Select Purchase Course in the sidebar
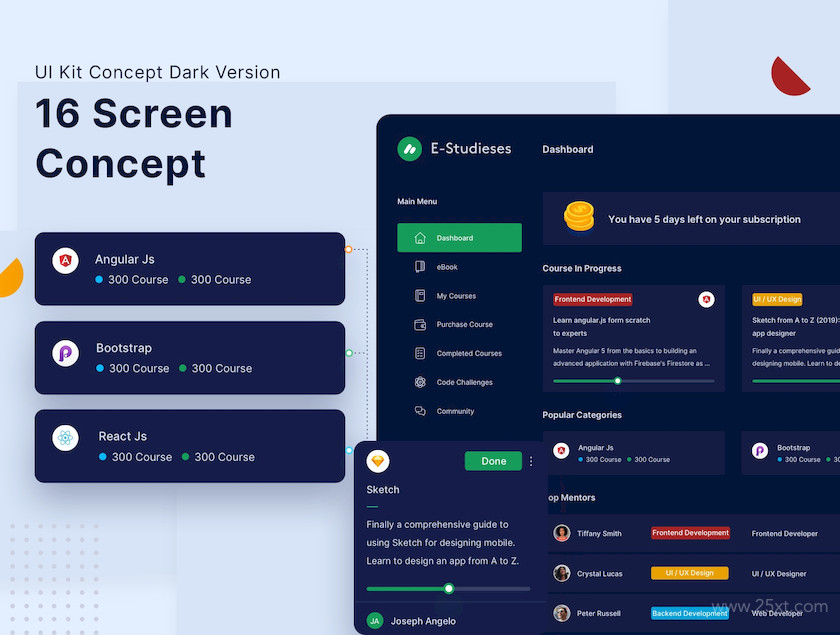840x635 pixels. tap(459, 324)
